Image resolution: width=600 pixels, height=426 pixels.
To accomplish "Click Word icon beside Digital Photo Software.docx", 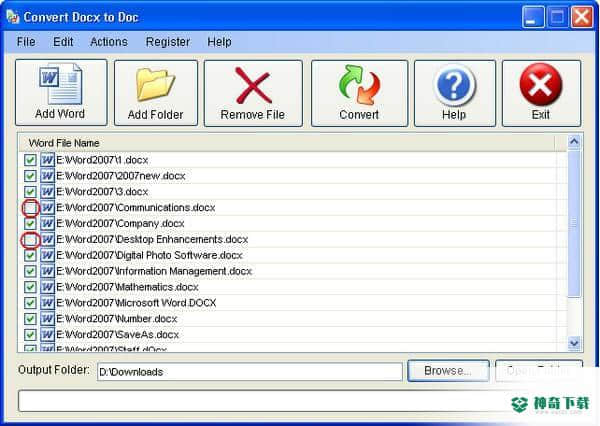I will coord(47,255).
